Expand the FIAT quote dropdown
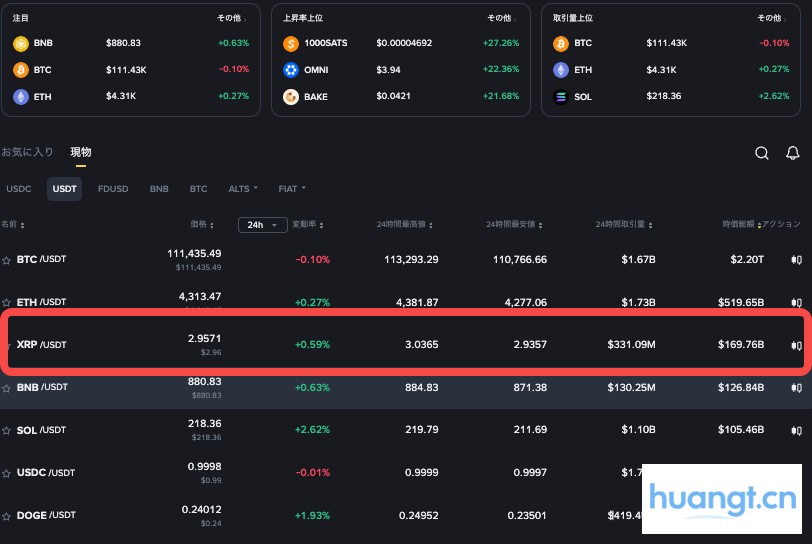Screen dimensions: 812x544 292,189
